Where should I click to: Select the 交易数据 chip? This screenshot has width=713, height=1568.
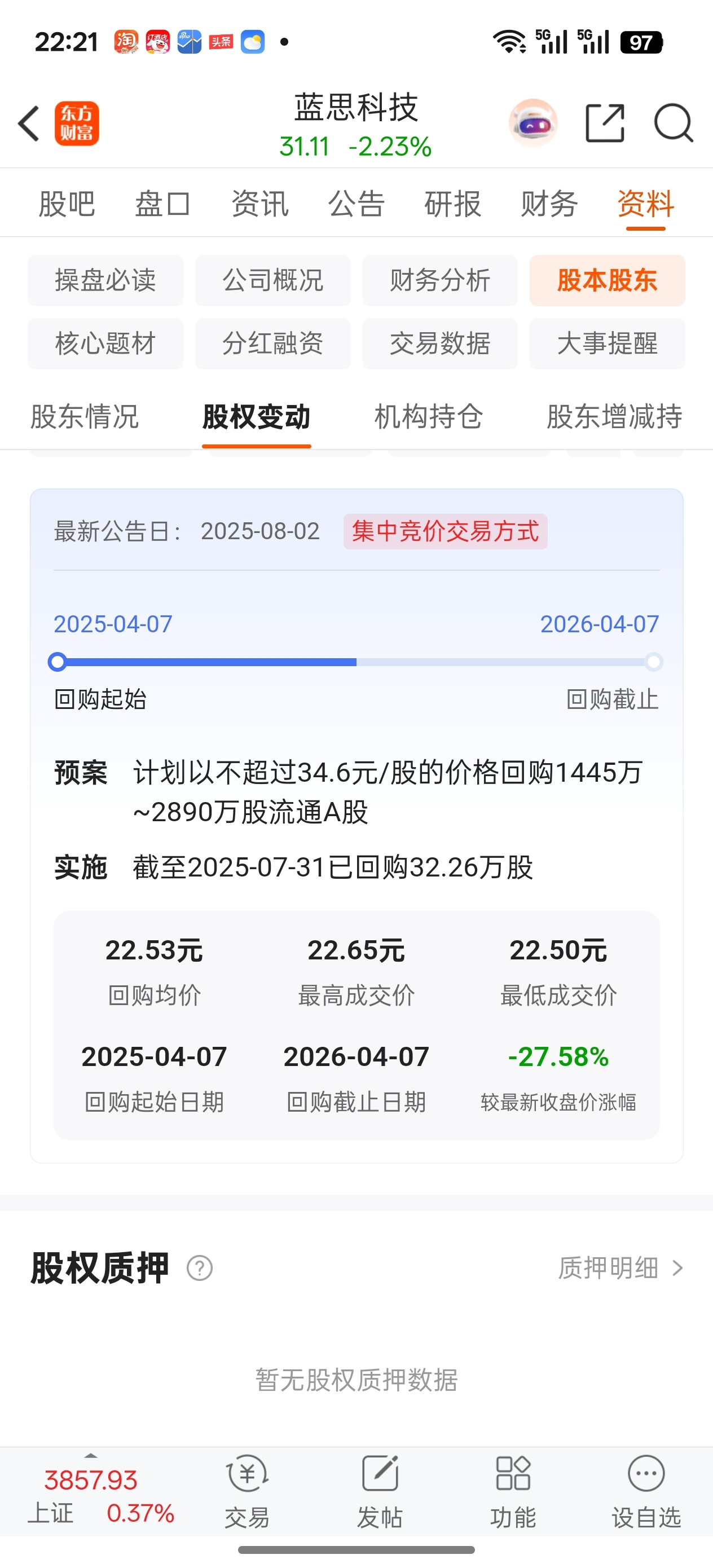[440, 344]
